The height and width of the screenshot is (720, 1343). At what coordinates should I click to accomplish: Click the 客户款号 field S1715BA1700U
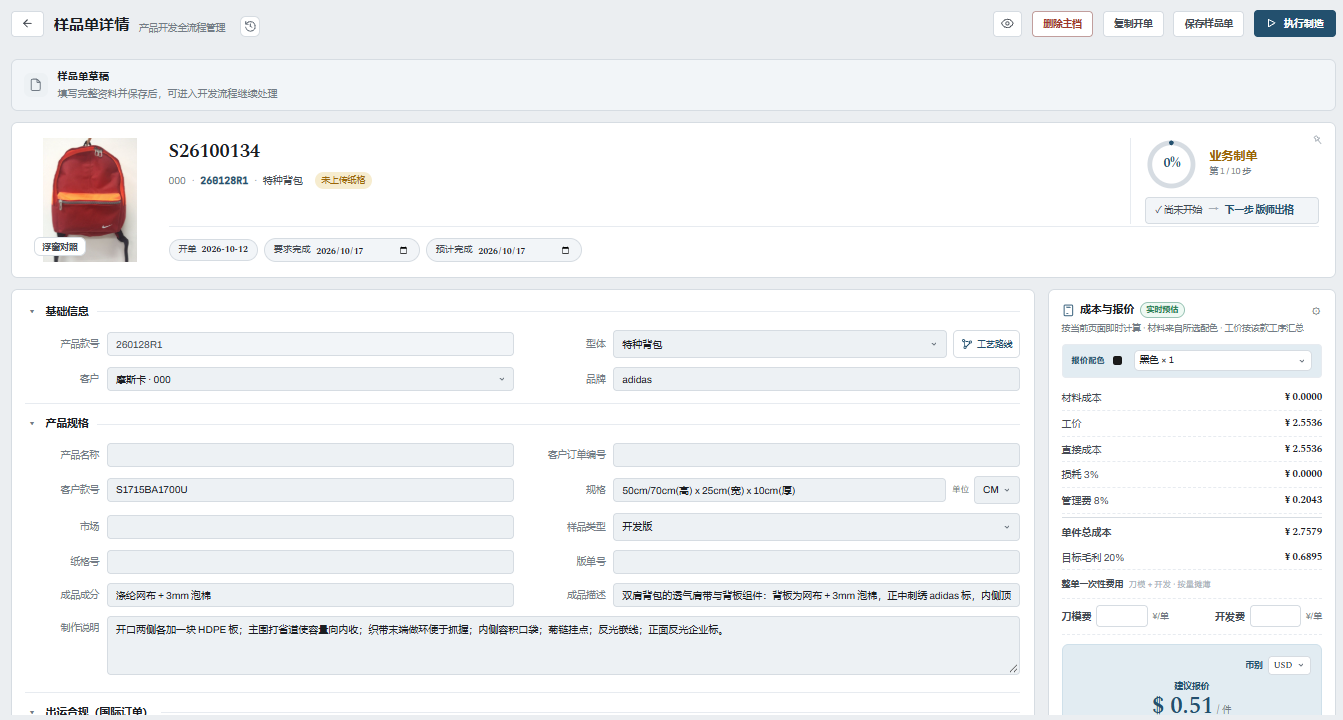click(310, 490)
